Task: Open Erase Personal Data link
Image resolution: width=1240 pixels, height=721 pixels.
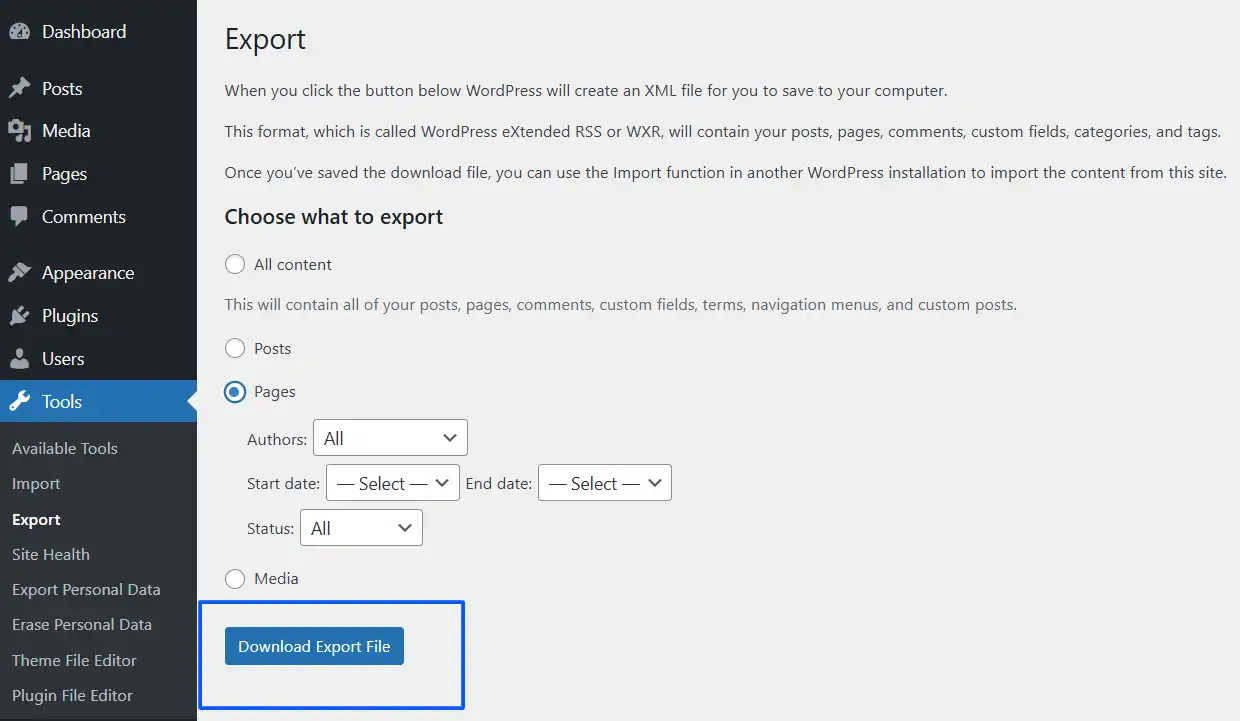Action: (82, 625)
